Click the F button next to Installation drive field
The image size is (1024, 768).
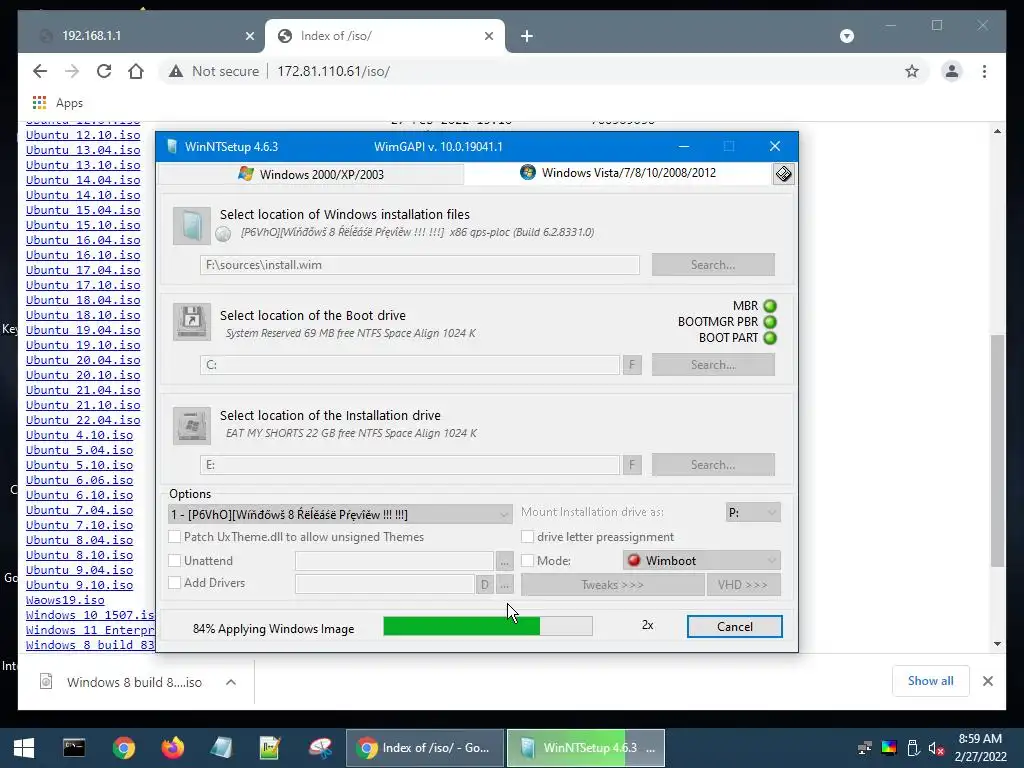point(632,465)
